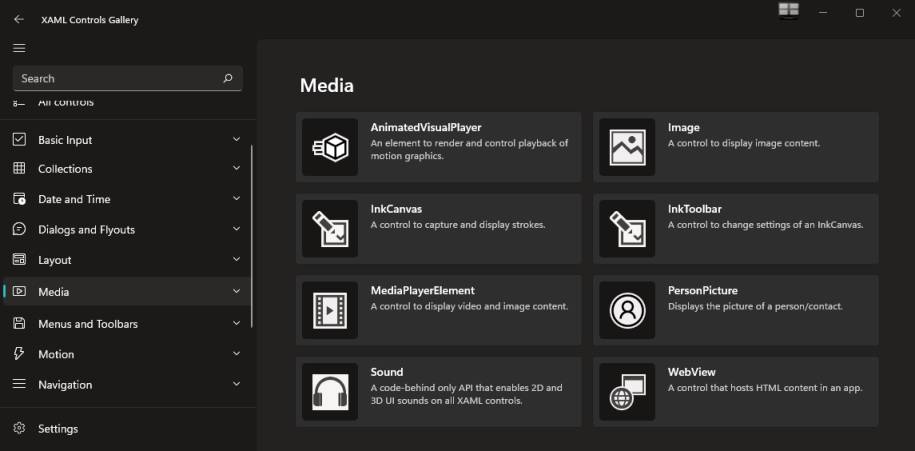Click the Date and Time calendar icon
This screenshot has height=451, width=915.
(19, 199)
